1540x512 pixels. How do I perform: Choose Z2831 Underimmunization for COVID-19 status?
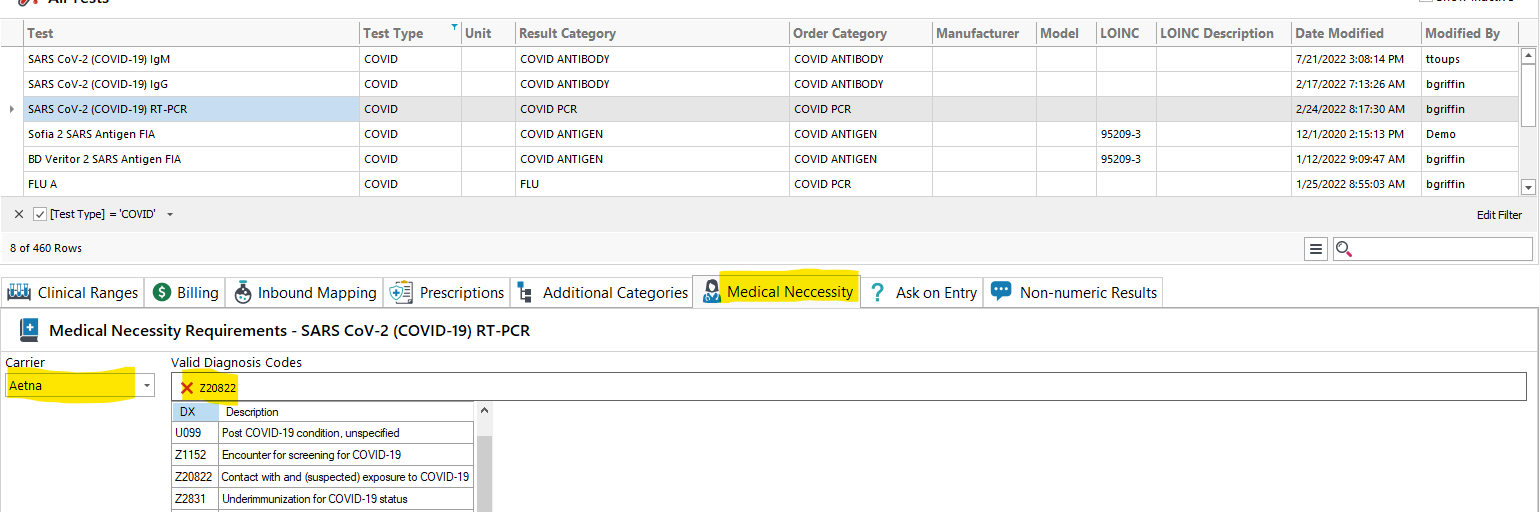pyautogui.click(x=323, y=499)
